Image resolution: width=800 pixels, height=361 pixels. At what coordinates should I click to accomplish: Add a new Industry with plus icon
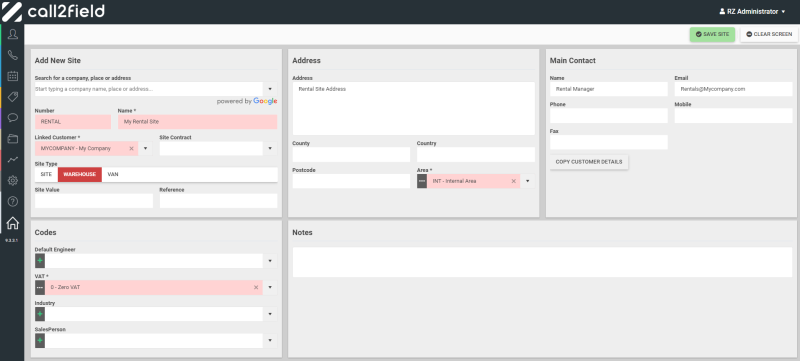(x=40, y=314)
